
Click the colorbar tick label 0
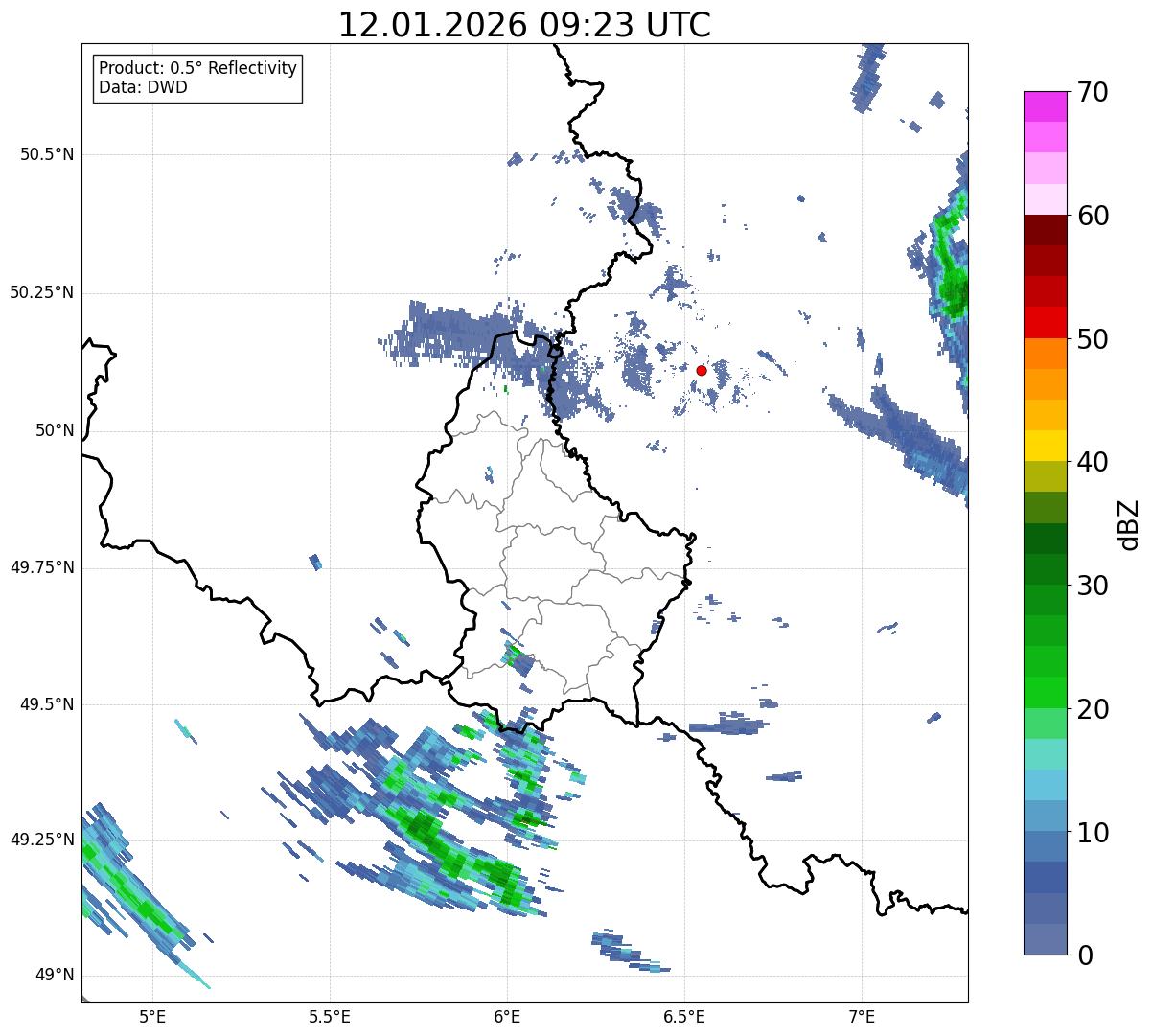pos(1083,955)
